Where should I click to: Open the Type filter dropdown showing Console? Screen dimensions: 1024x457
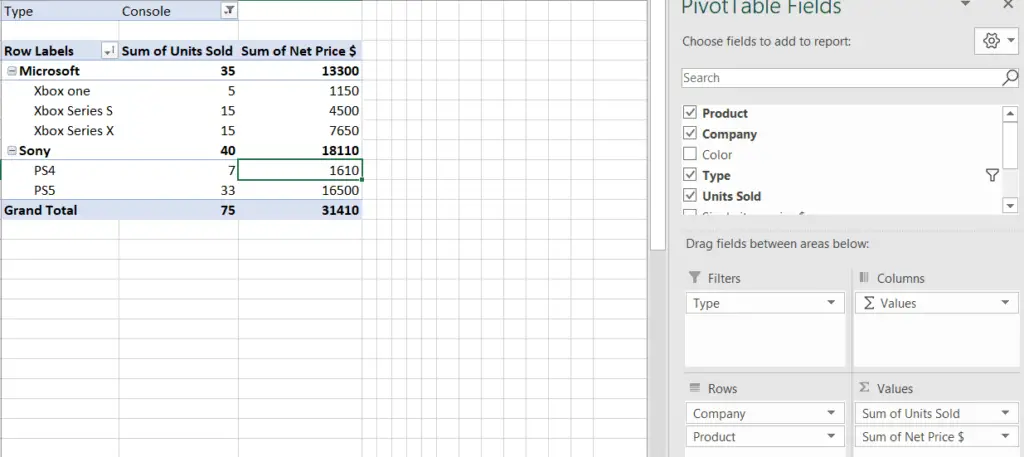point(229,11)
